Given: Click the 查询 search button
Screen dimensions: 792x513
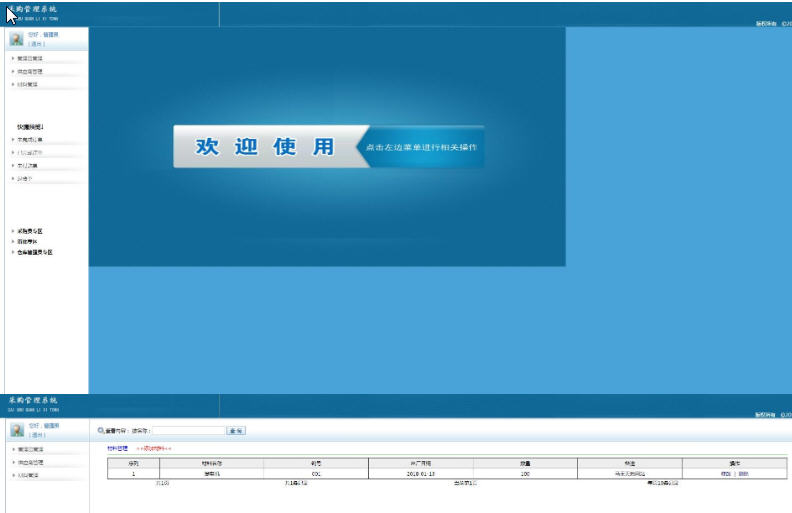Looking at the screenshot, I should 236,431.
